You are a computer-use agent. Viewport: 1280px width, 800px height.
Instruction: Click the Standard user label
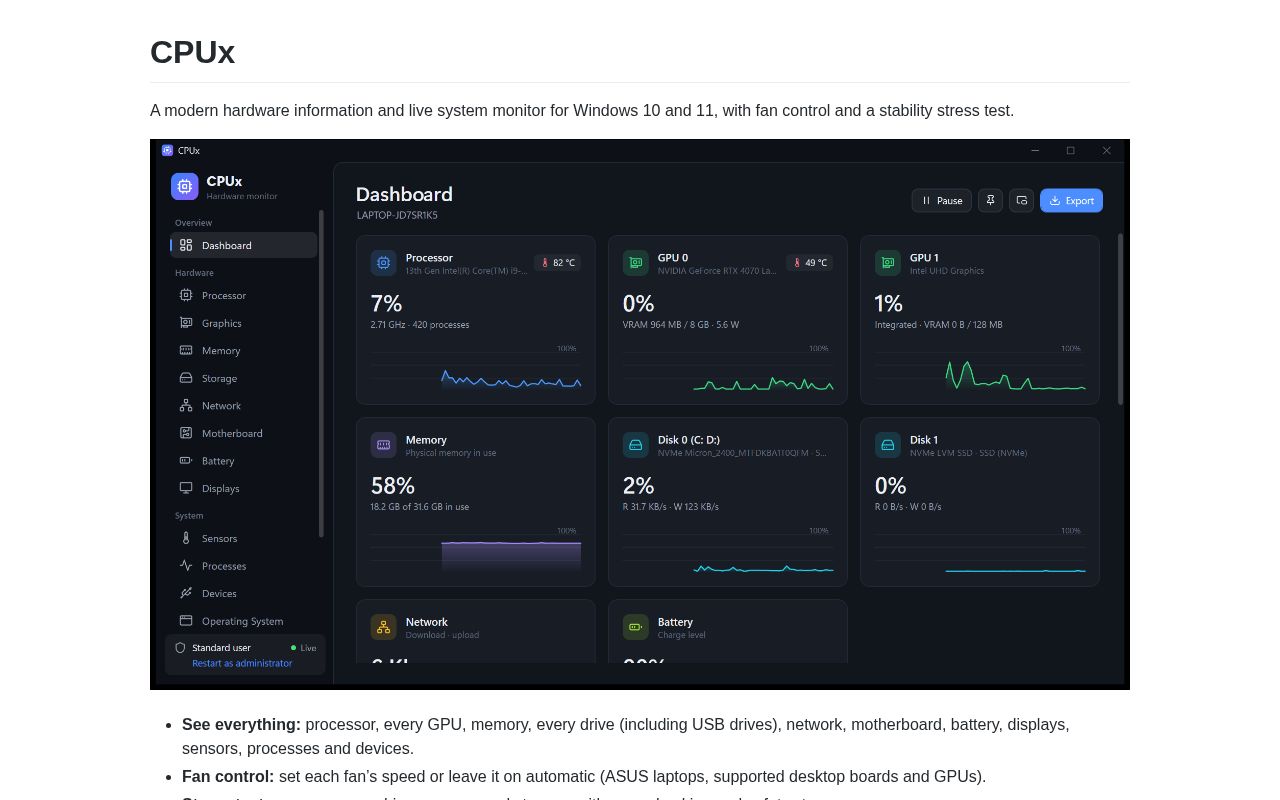[221, 647]
